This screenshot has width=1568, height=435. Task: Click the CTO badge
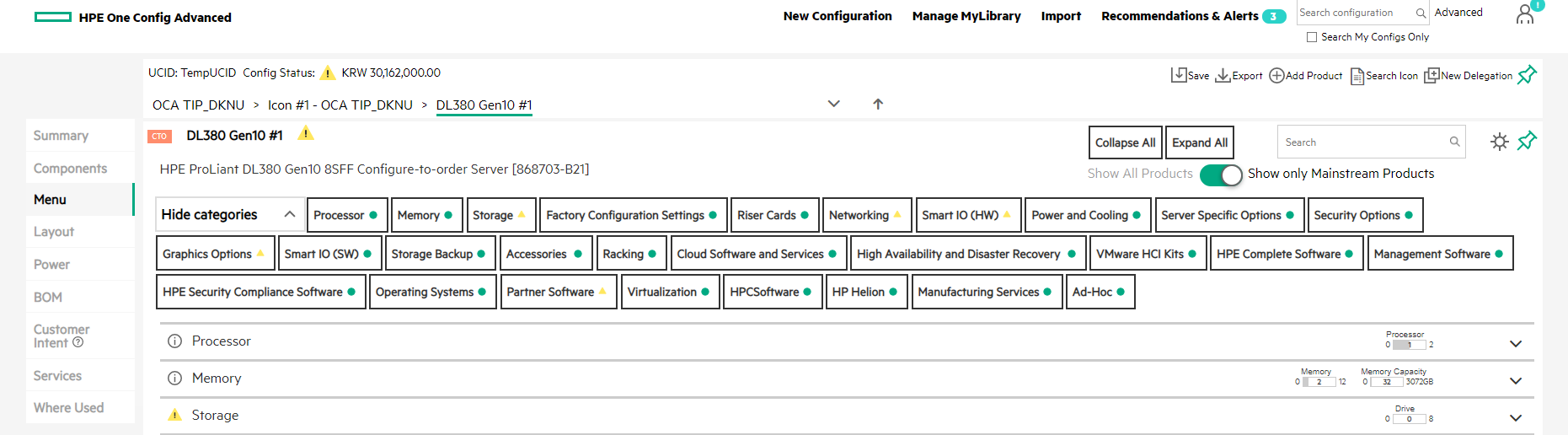[x=159, y=136]
